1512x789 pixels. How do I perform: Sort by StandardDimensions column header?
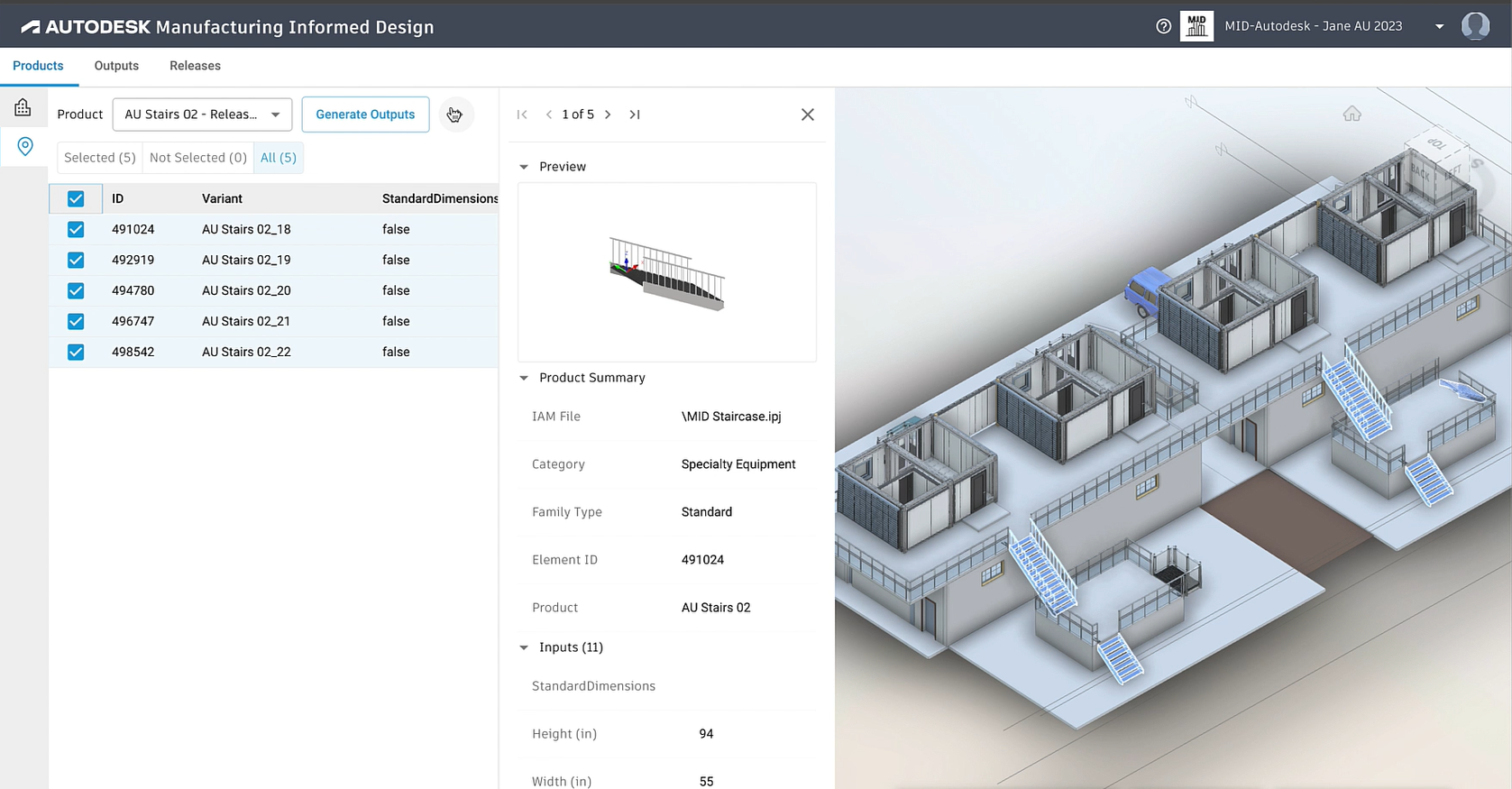(x=440, y=198)
